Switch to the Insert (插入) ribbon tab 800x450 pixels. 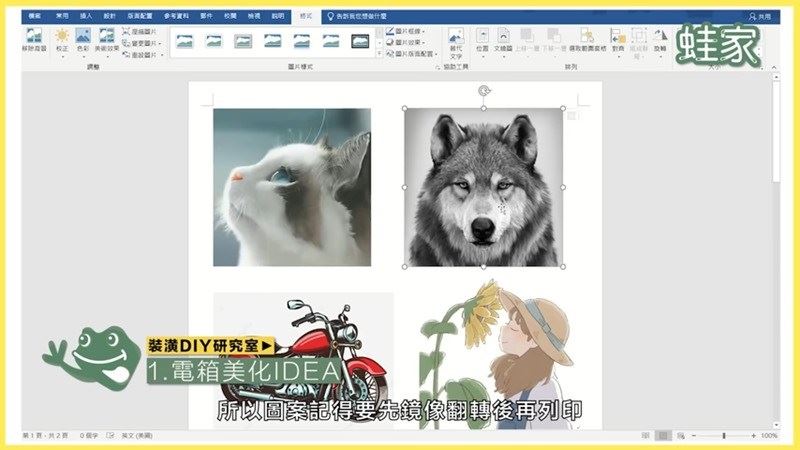[x=86, y=17]
